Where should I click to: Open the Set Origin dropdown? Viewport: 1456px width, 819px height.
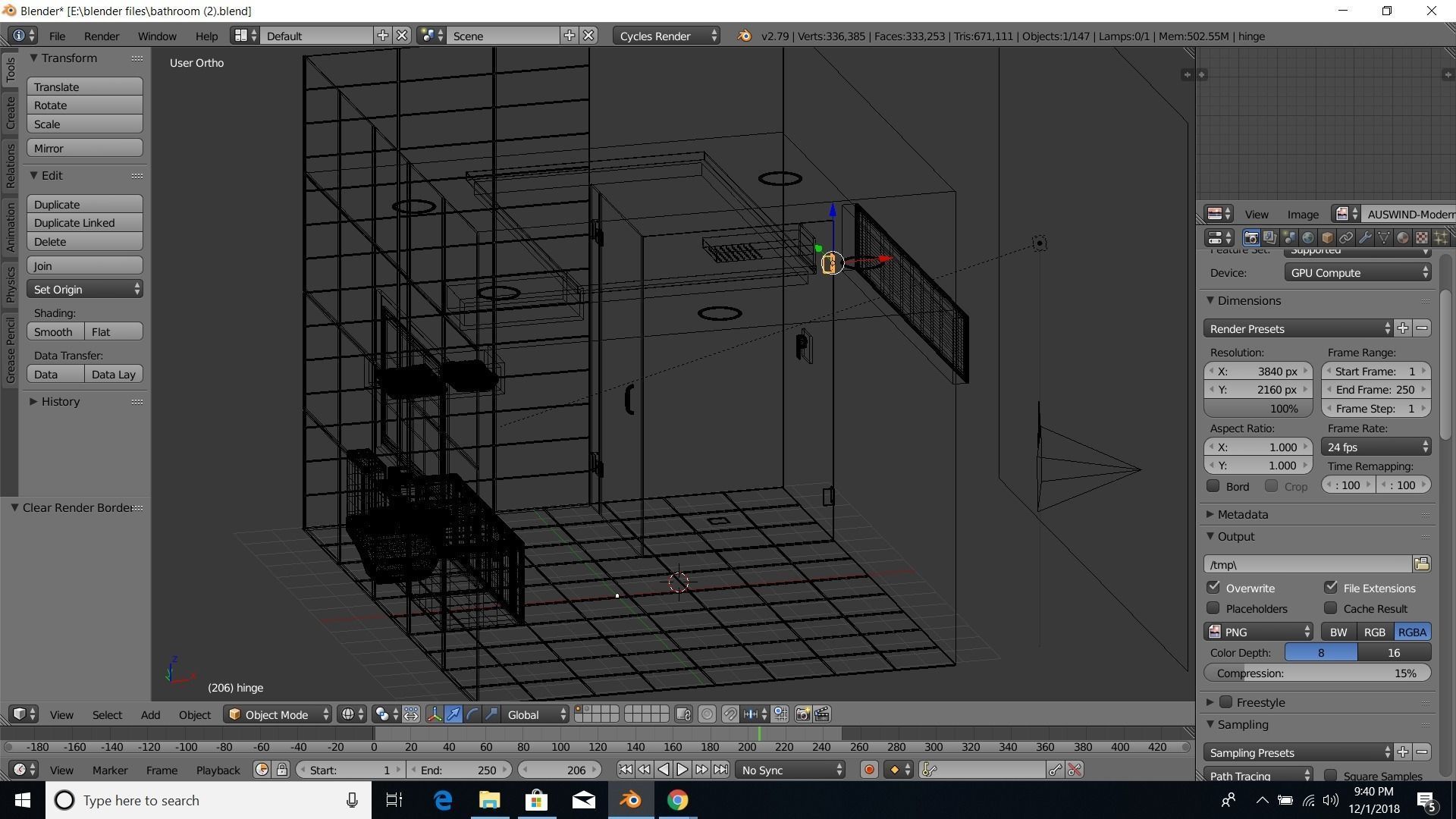point(85,289)
